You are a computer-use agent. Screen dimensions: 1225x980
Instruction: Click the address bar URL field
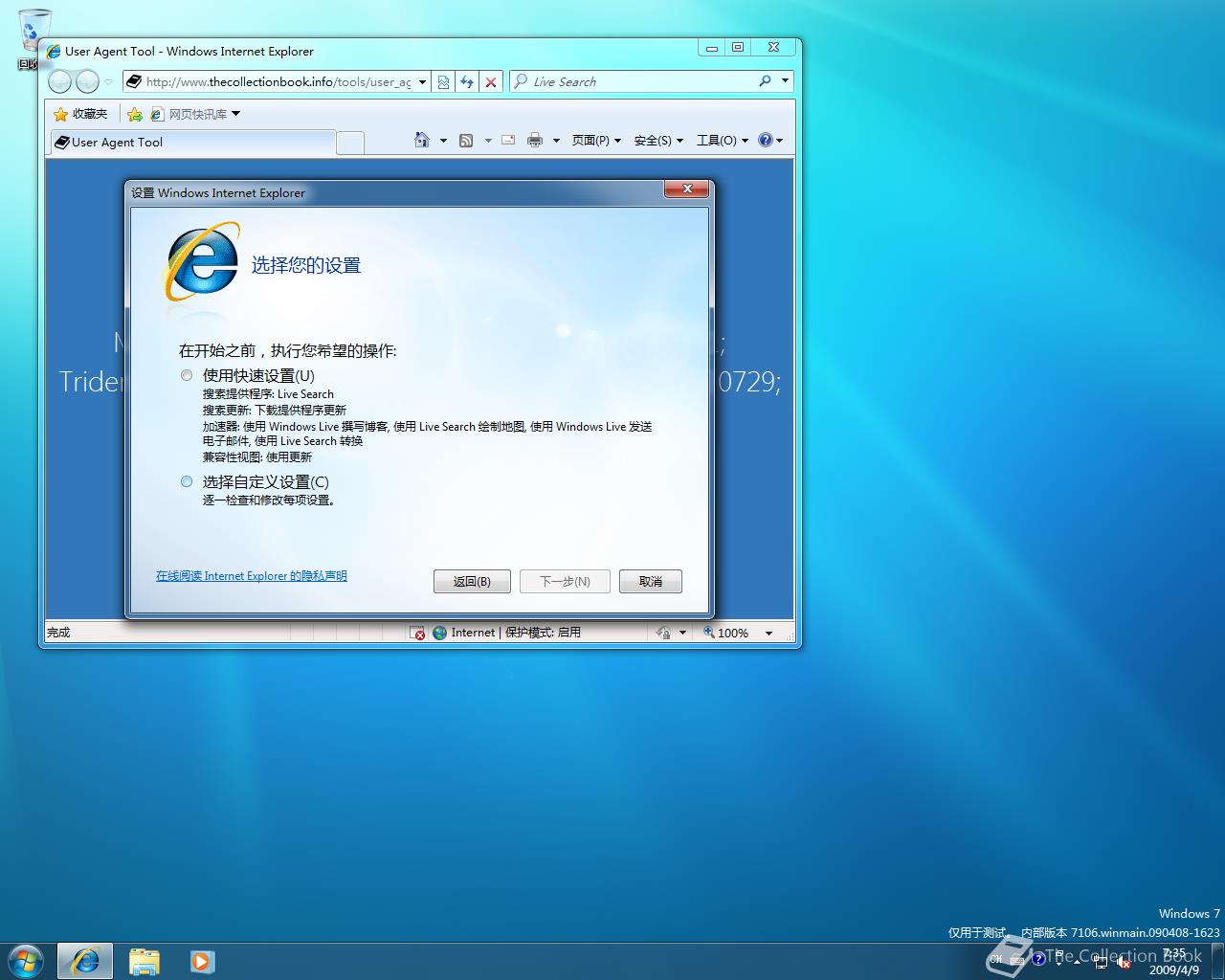[278, 82]
